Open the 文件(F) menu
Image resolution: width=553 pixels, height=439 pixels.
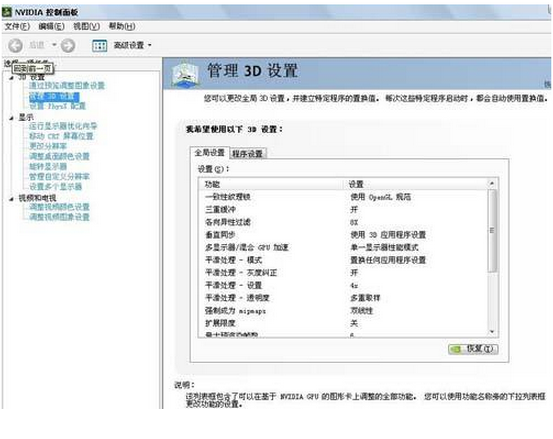17,26
